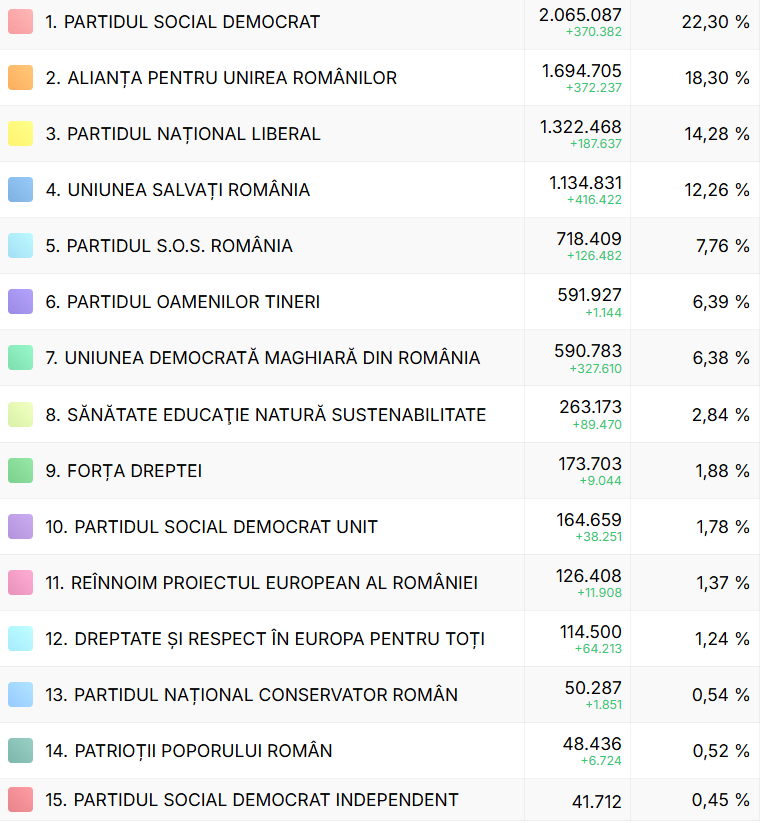Click the 22,30 % percentage value
772x823 pixels.
coord(715,22)
